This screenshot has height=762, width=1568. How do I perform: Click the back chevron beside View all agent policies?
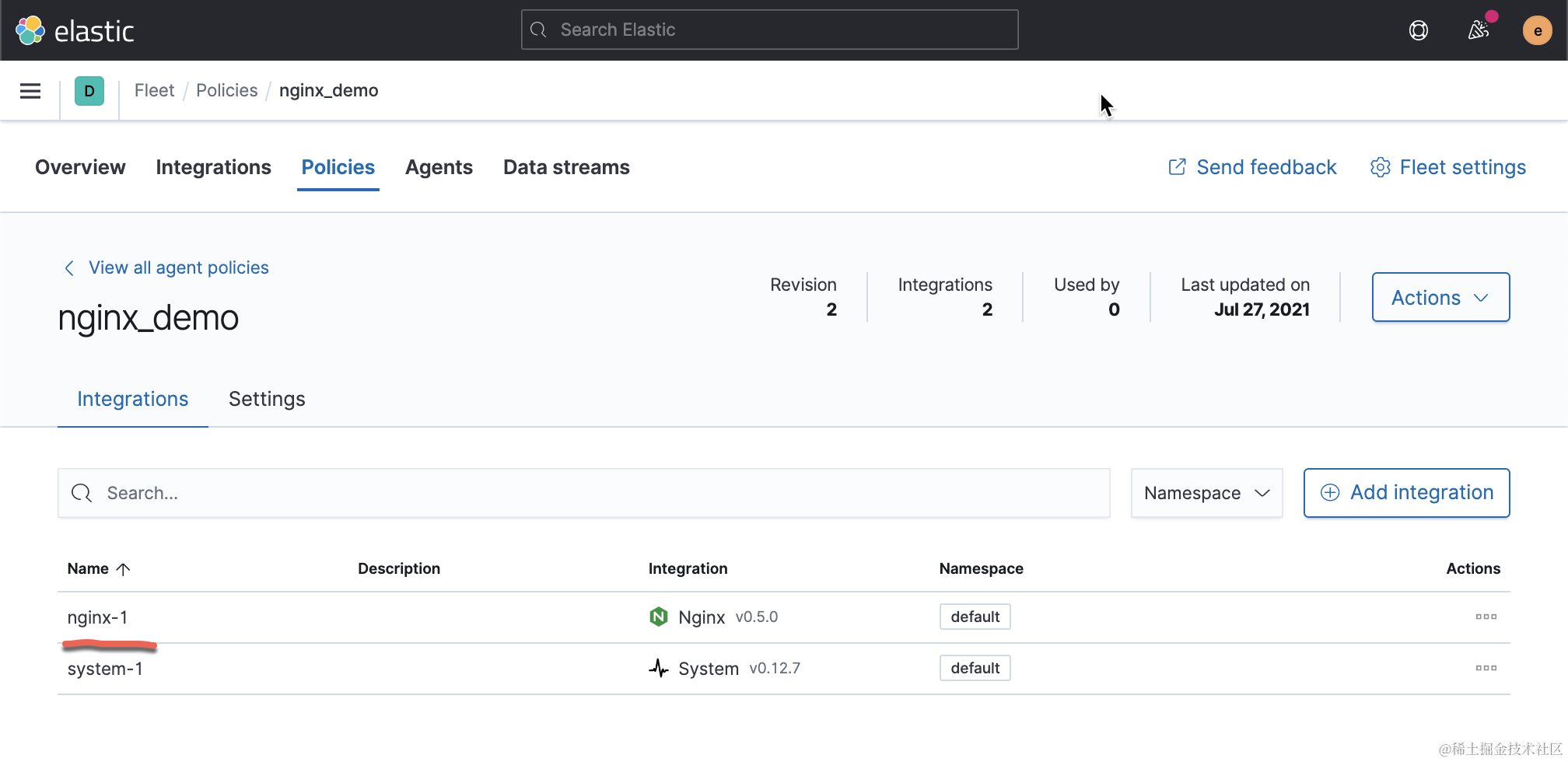coord(69,268)
